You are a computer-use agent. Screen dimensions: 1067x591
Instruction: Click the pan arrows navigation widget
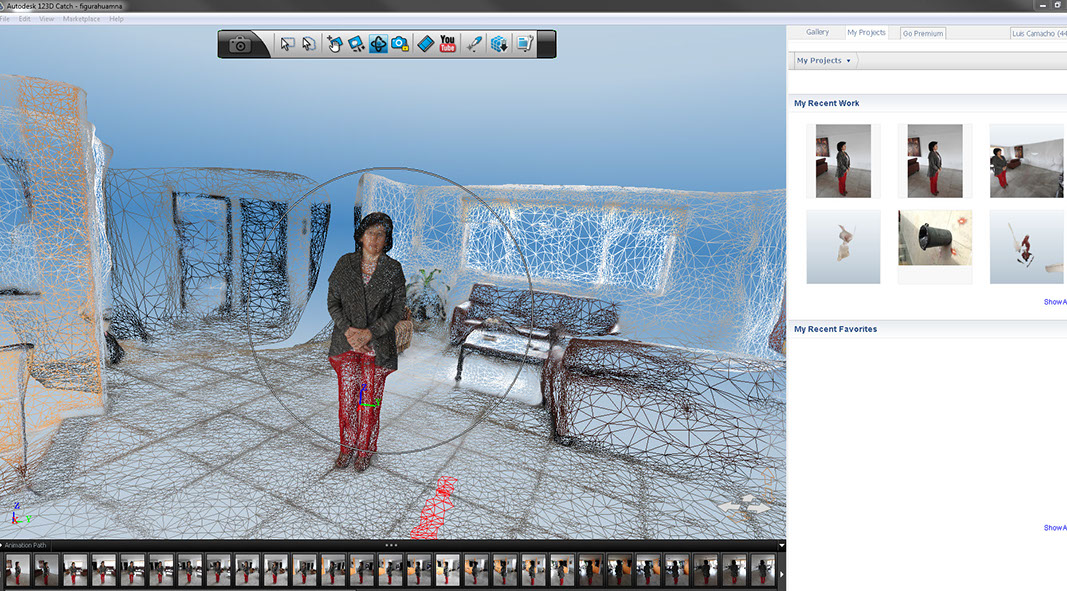[x=744, y=507]
